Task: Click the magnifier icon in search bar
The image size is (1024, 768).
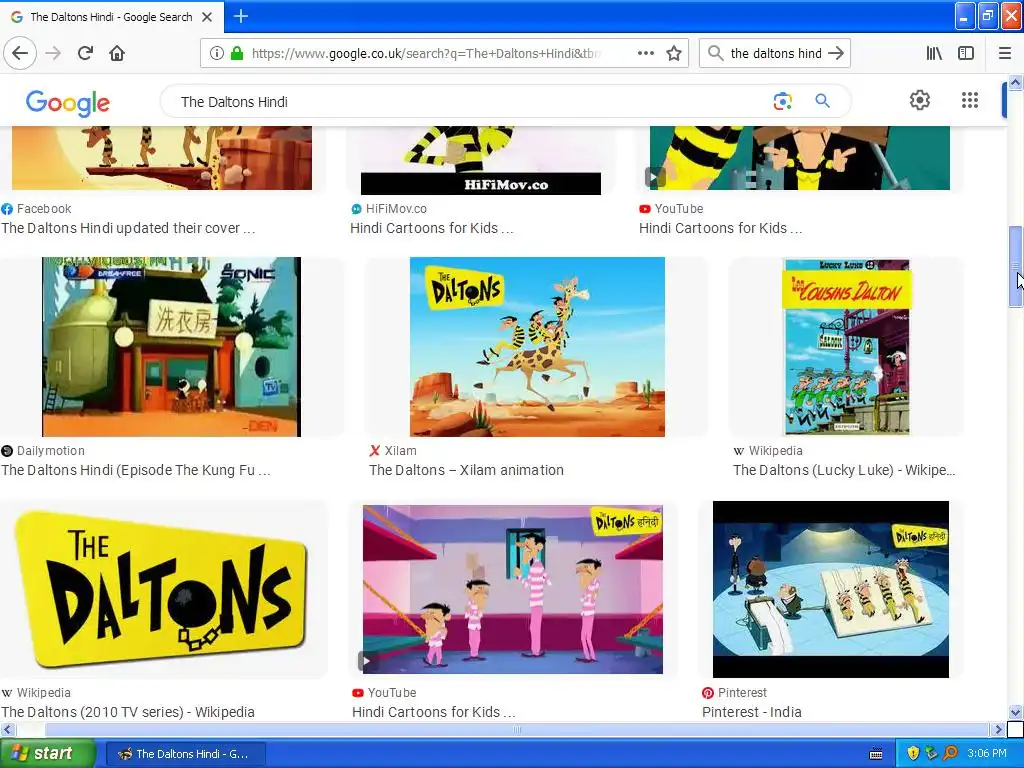Action: coord(715,54)
